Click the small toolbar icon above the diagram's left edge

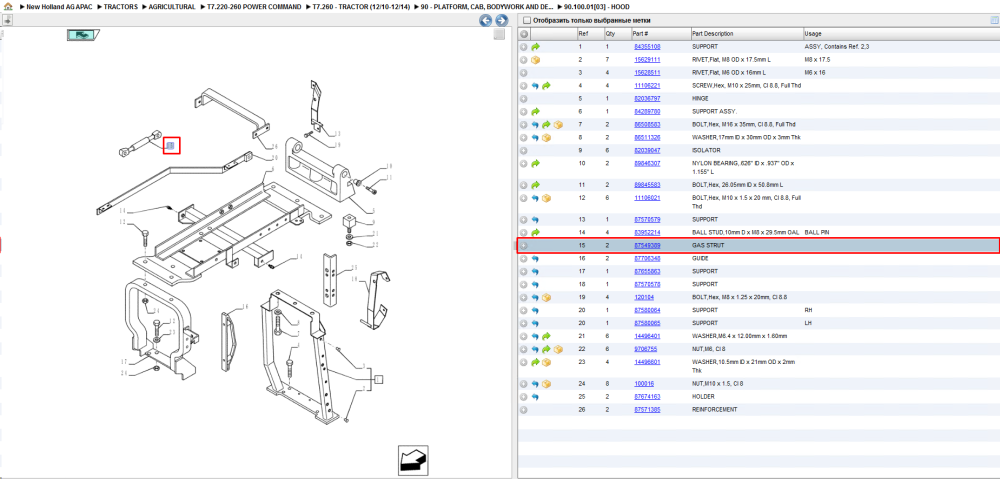coord(6,20)
